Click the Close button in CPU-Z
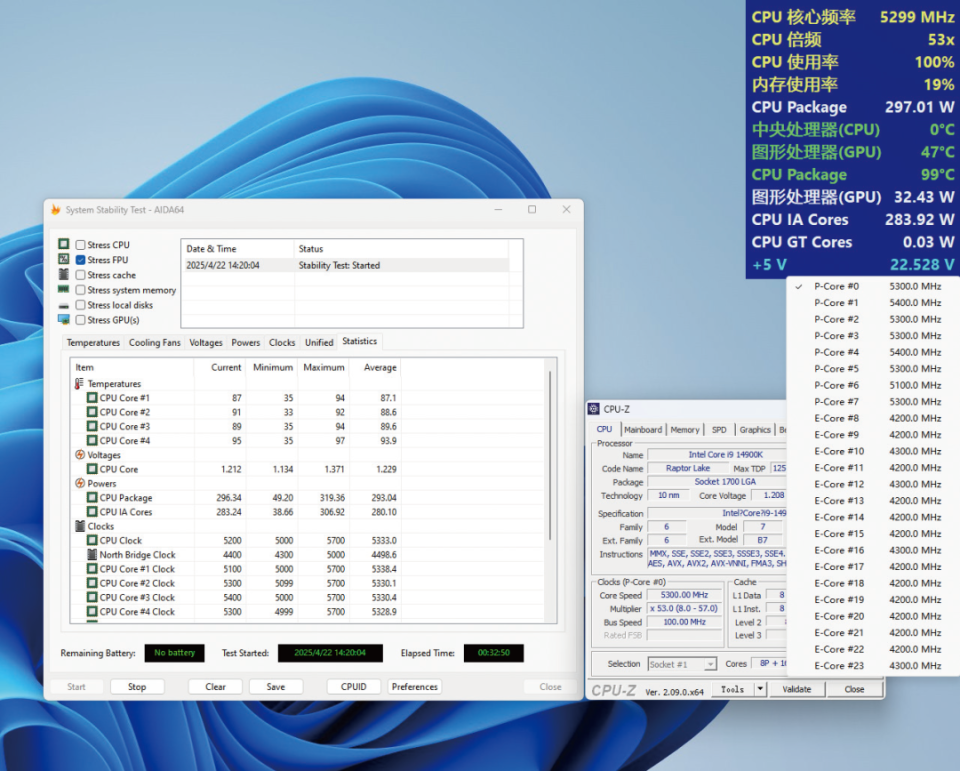960x771 pixels. pyautogui.click(x=854, y=690)
